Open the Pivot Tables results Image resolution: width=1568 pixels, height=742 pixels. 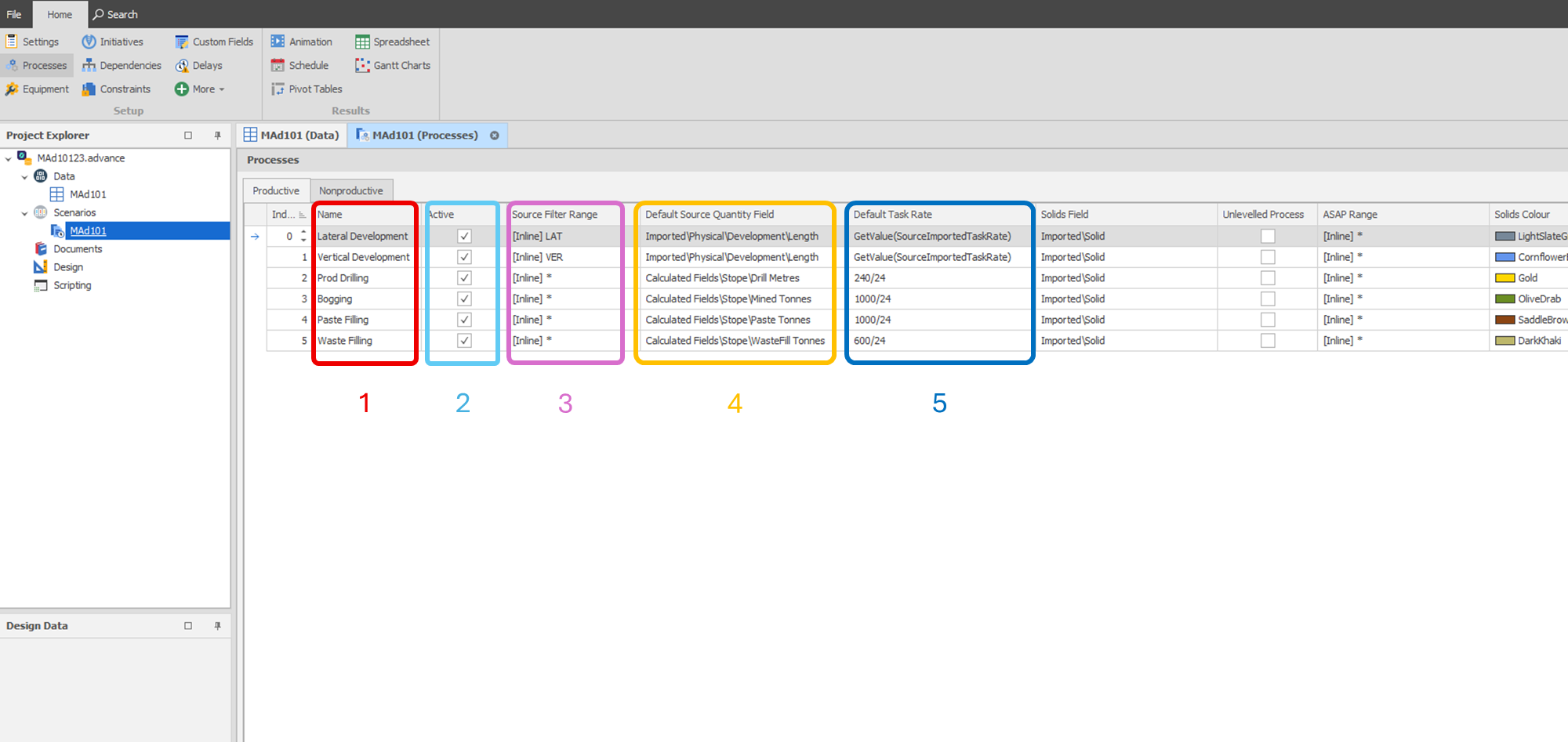point(307,89)
